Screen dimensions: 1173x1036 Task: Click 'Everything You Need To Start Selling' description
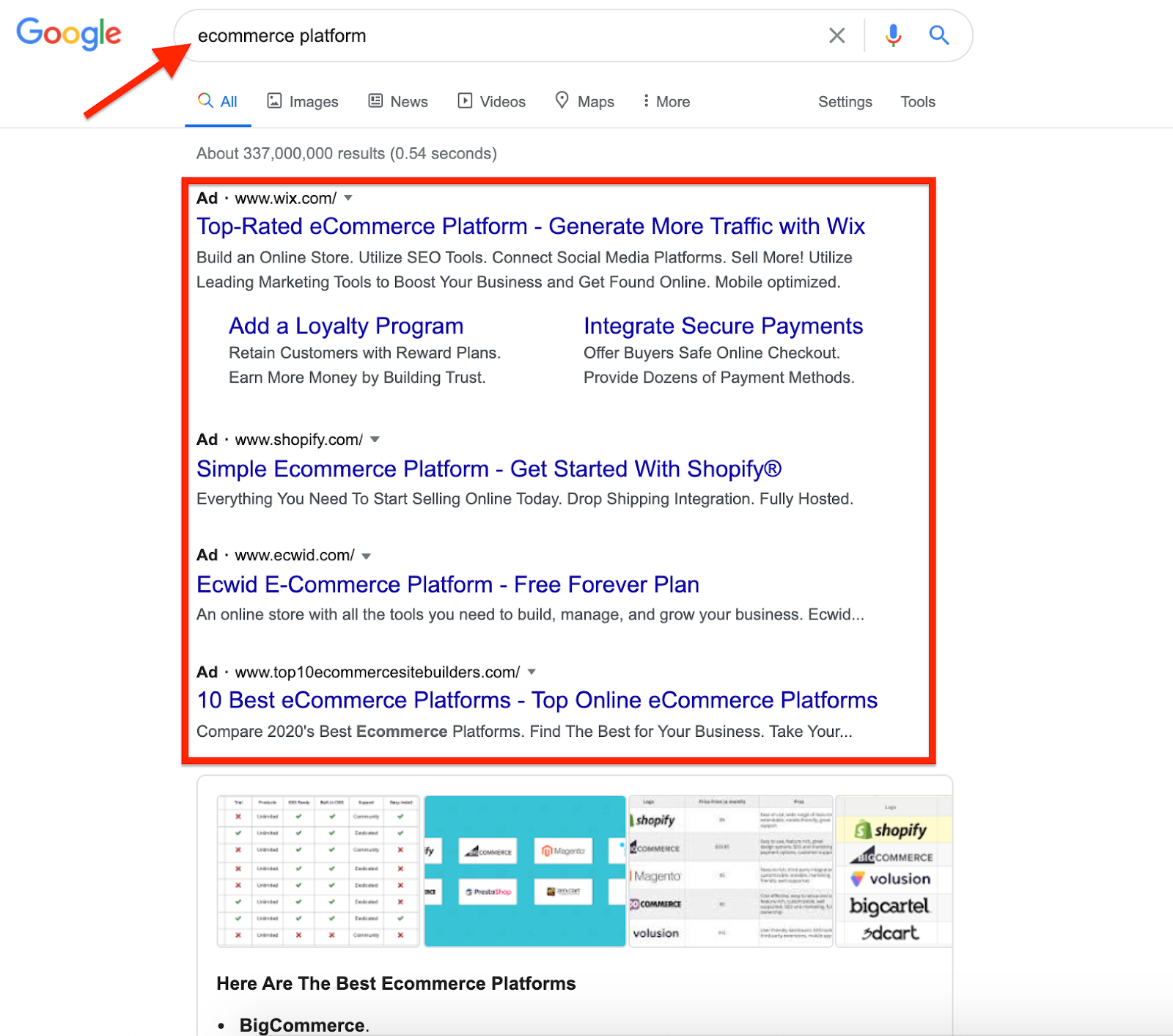[x=525, y=499]
